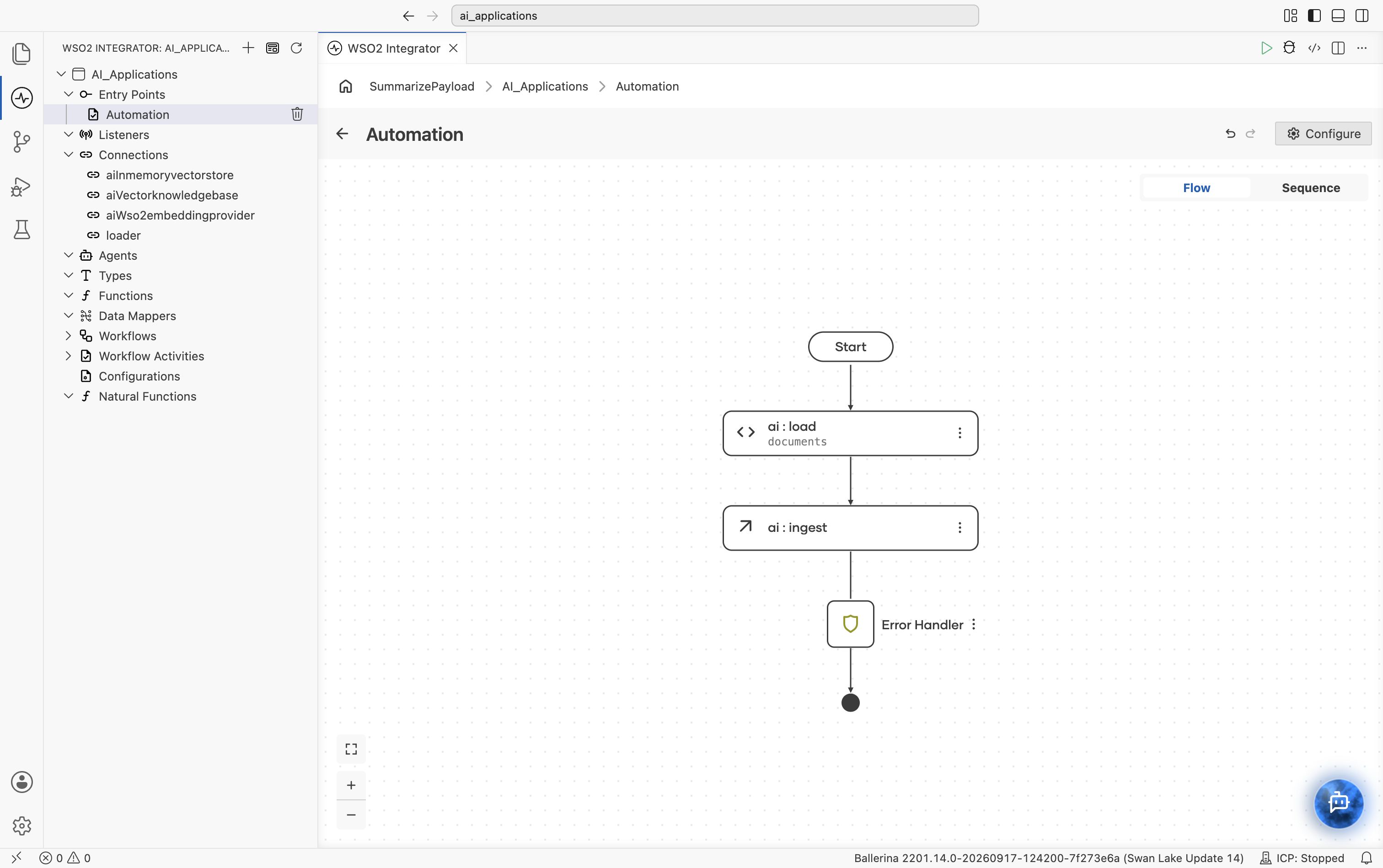Select the Flow view tab
The image size is (1383, 868).
coord(1196,188)
